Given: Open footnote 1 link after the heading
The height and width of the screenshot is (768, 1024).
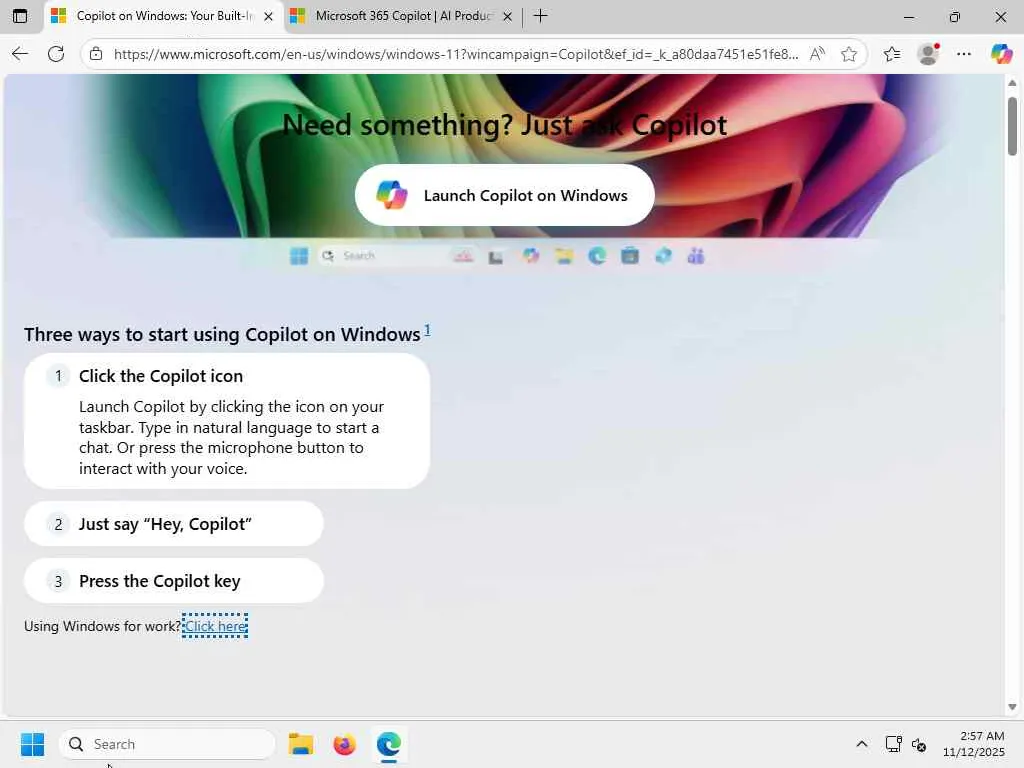Looking at the screenshot, I should click(x=427, y=330).
